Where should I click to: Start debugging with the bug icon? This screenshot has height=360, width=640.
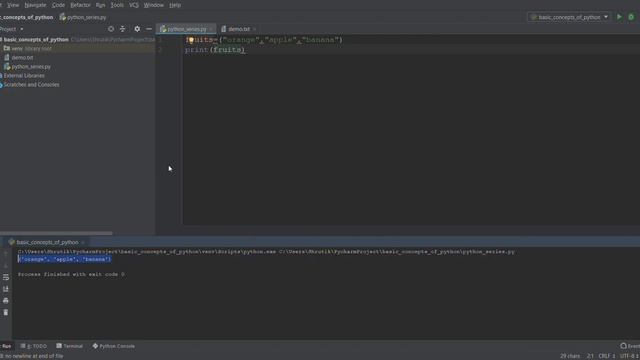631,17
